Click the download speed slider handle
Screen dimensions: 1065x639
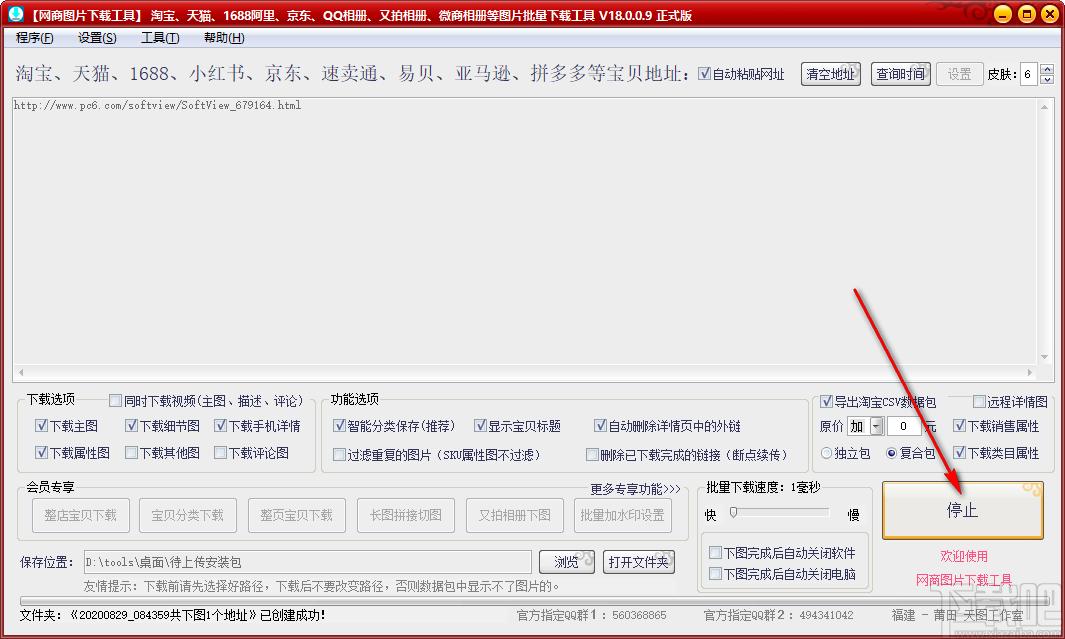click(733, 512)
